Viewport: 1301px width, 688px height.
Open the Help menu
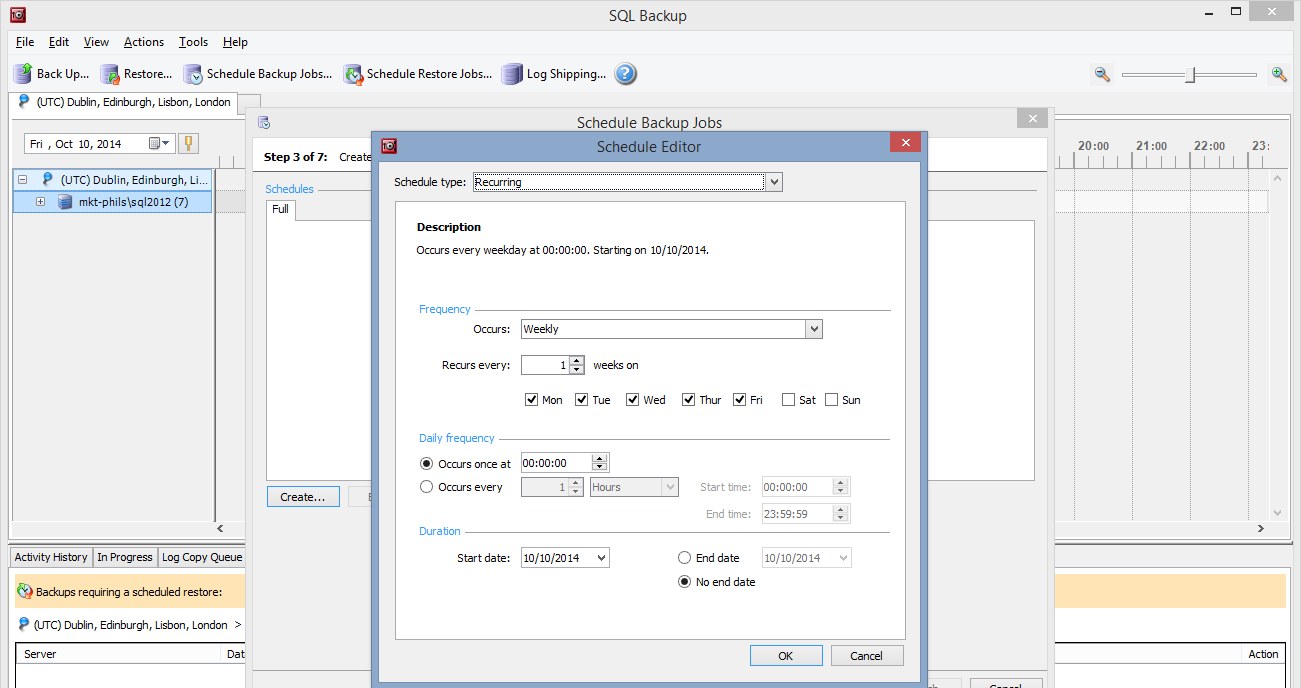pyautogui.click(x=235, y=42)
